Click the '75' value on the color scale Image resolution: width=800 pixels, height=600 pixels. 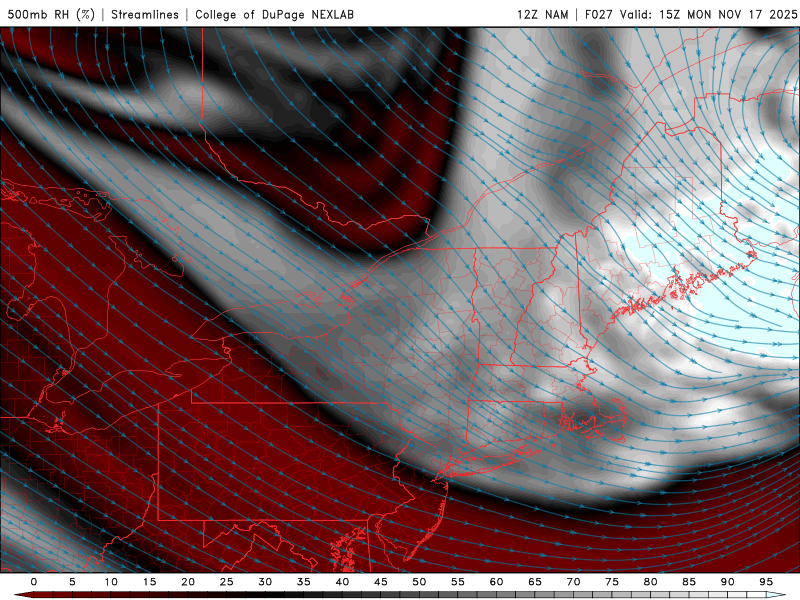coord(612,582)
